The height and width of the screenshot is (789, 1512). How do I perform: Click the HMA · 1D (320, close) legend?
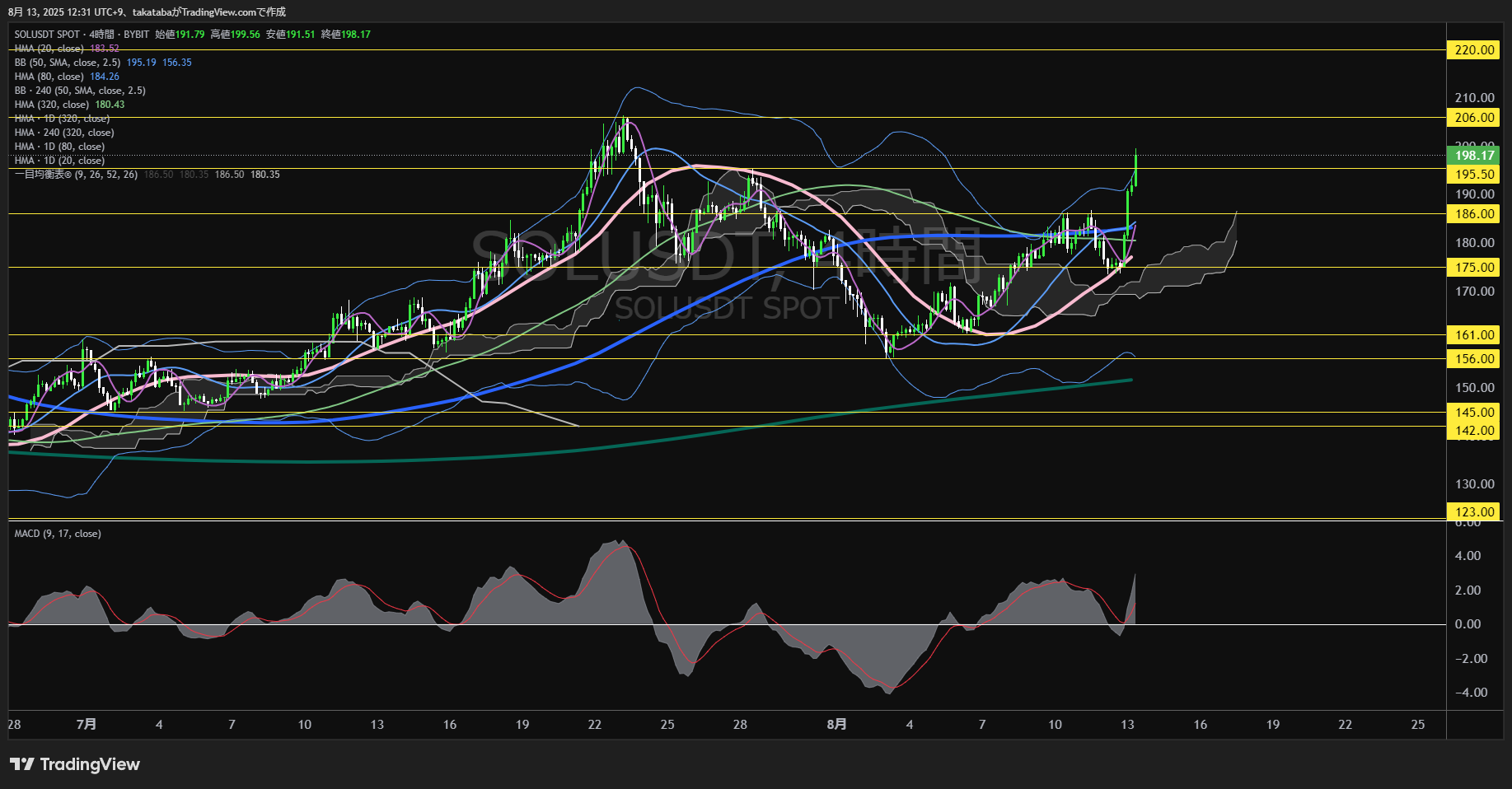tap(62, 119)
